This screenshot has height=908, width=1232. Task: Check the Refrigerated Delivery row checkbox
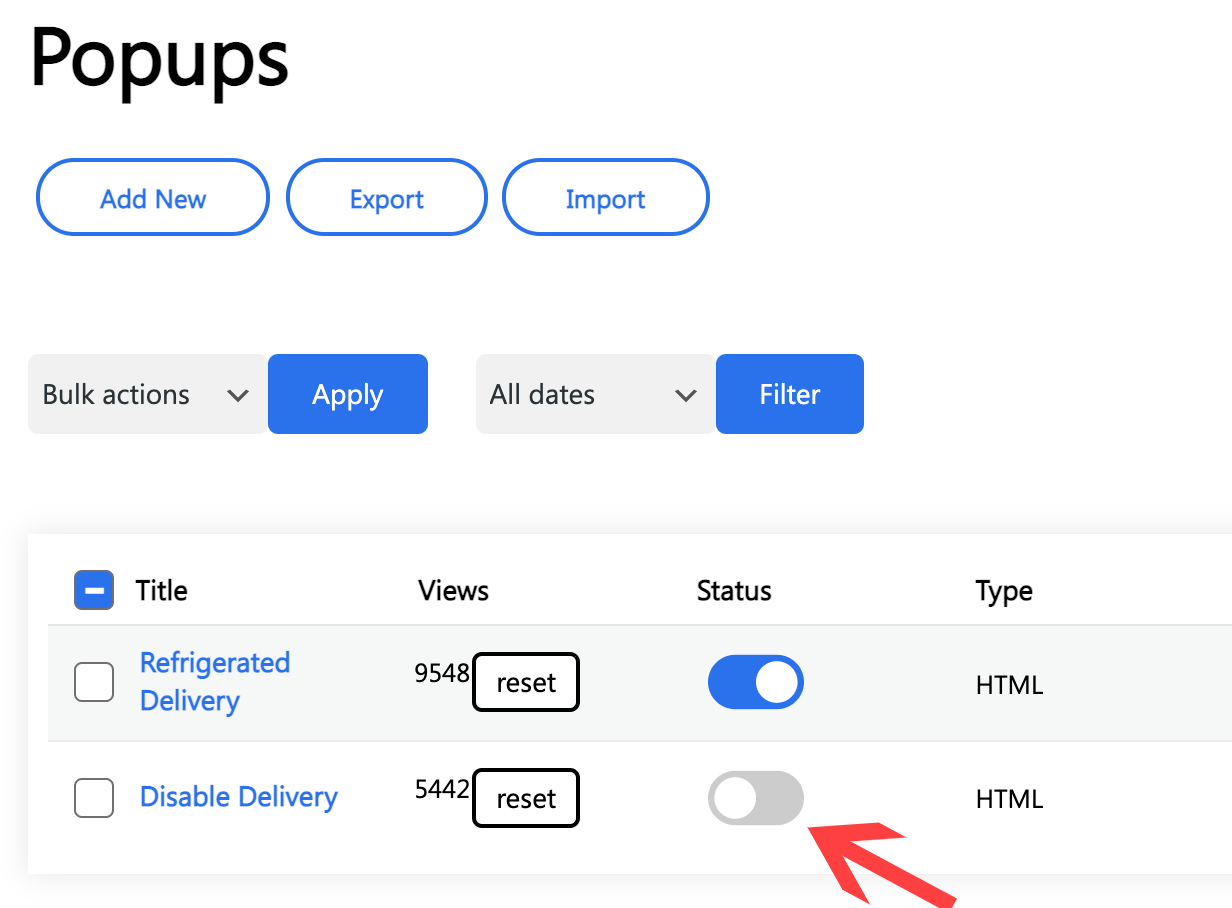pyautogui.click(x=94, y=683)
